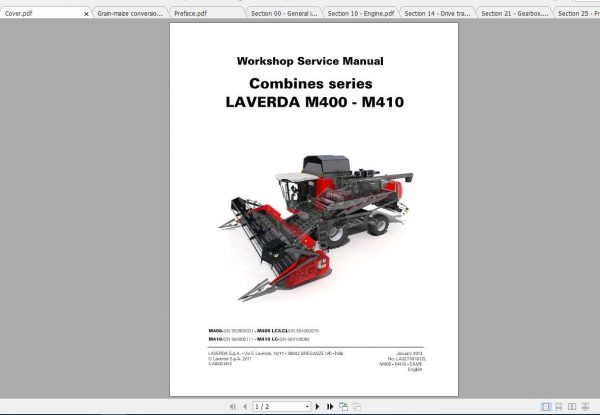This screenshot has width=600, height=415.
Task: Open the Section 14 - Drive tab
Action: [437, 13]
